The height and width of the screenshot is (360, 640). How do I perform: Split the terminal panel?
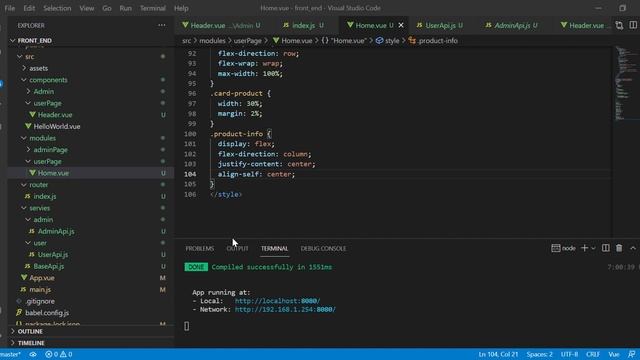[606, 248]
